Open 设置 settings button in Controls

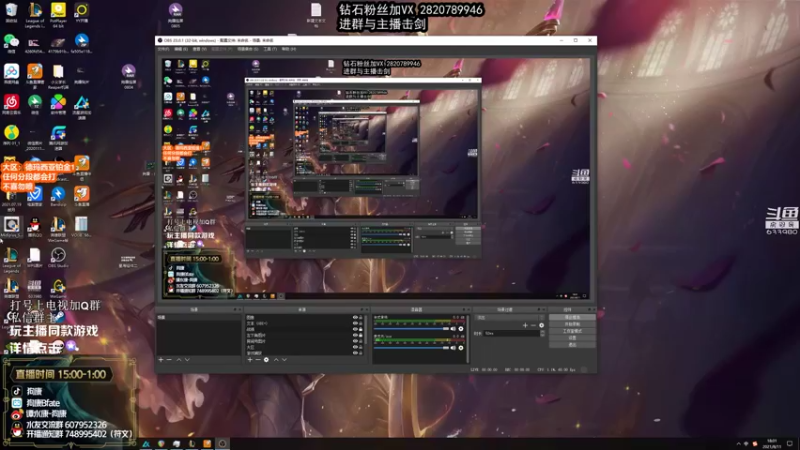click(572, 338)
